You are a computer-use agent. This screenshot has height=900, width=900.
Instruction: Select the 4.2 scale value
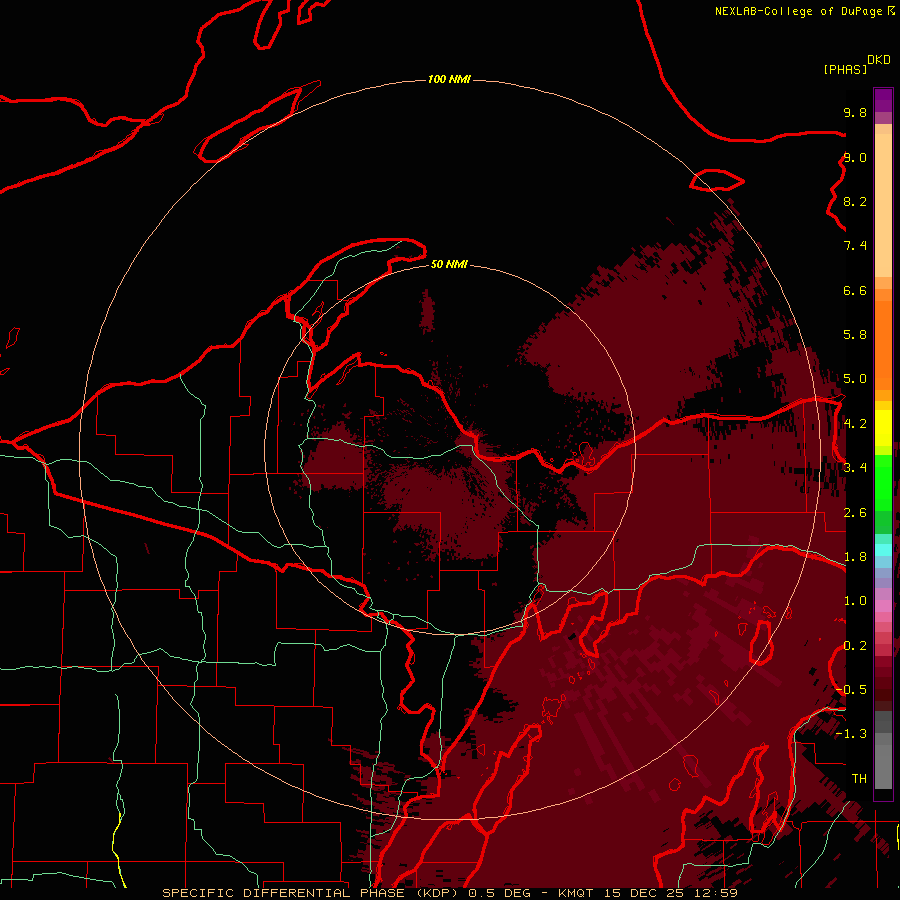coord(855,424)
